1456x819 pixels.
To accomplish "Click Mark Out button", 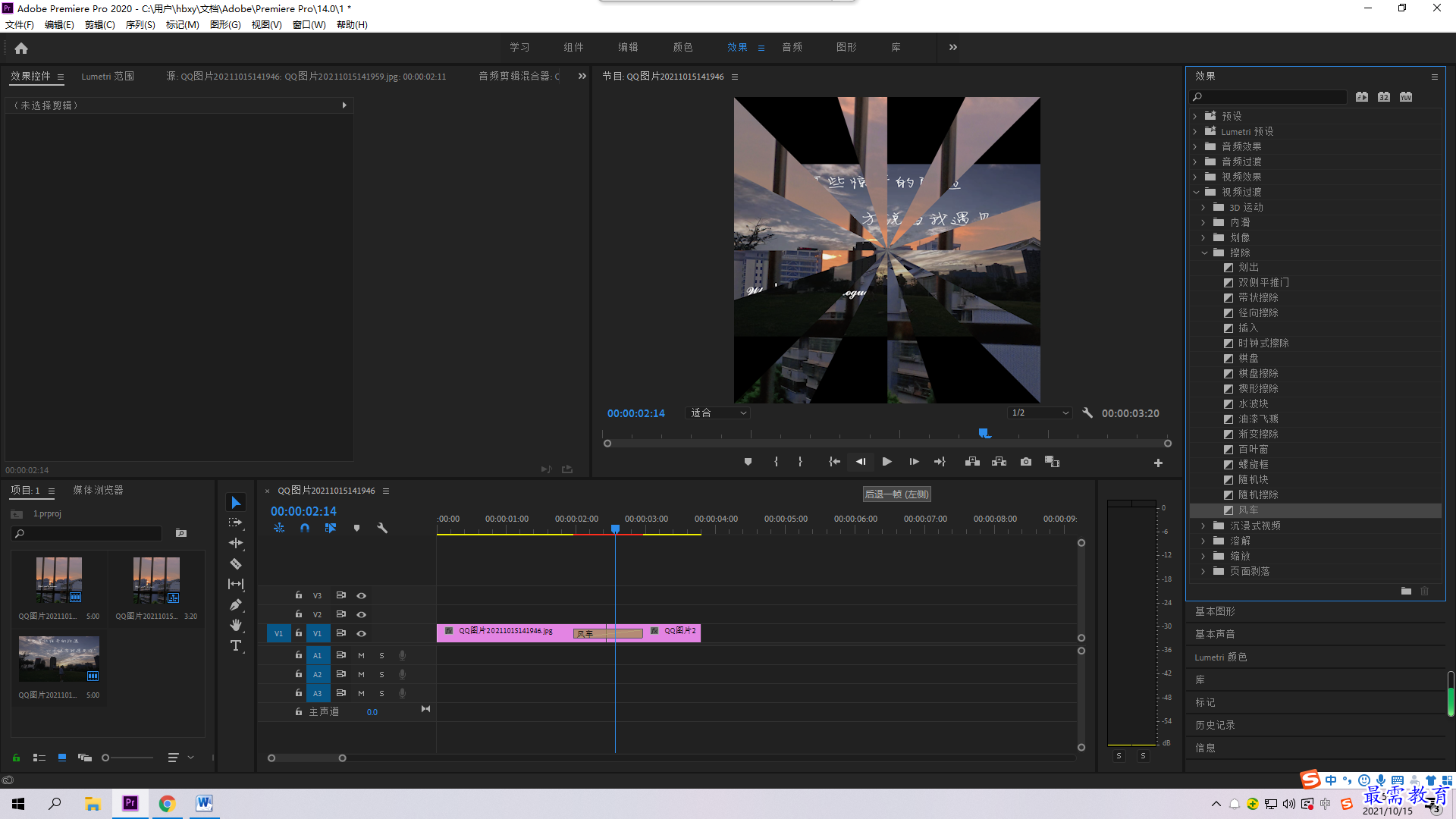I will tap(800, 462).
